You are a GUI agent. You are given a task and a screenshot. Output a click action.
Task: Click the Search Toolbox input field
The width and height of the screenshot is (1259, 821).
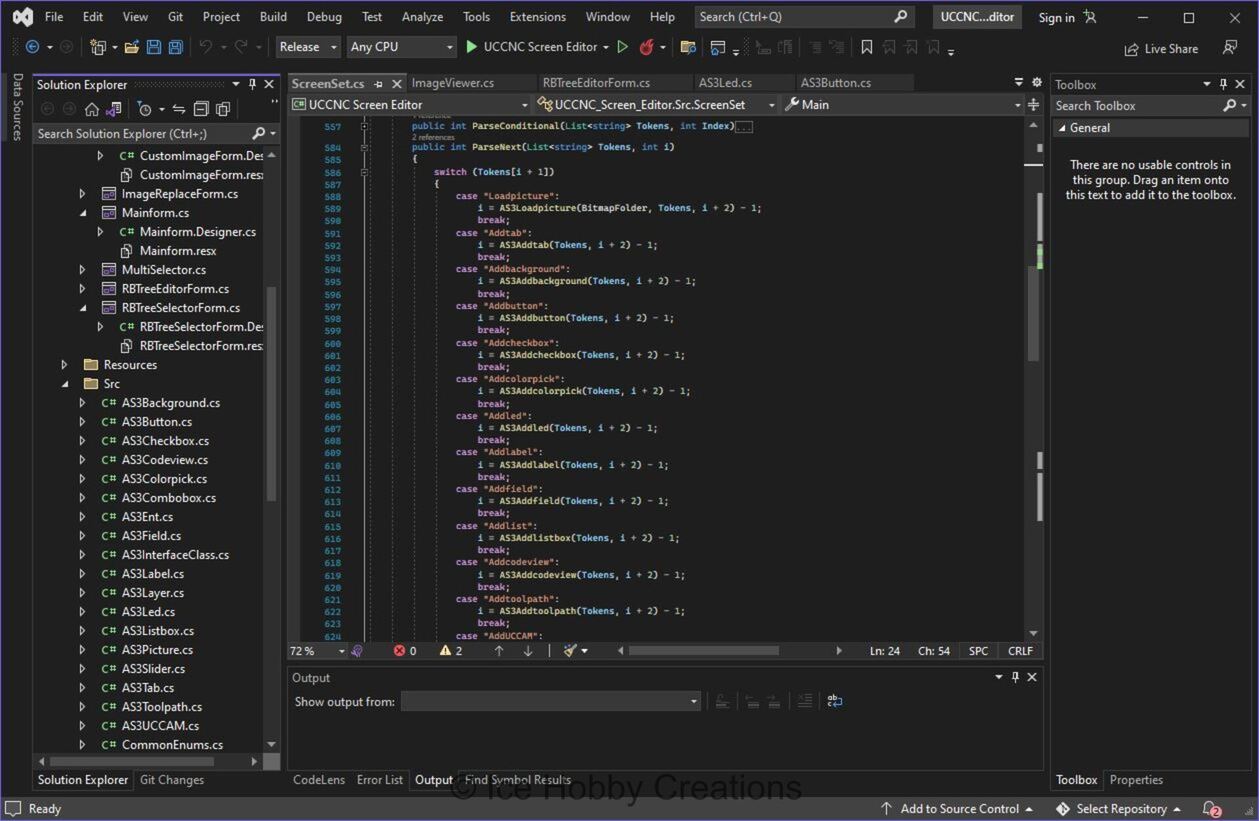pyautogui.click(x=1137, y=106)
